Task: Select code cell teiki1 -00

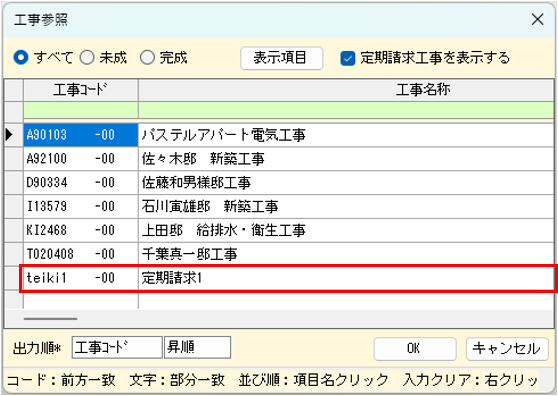Action: [x=81, y=278]
